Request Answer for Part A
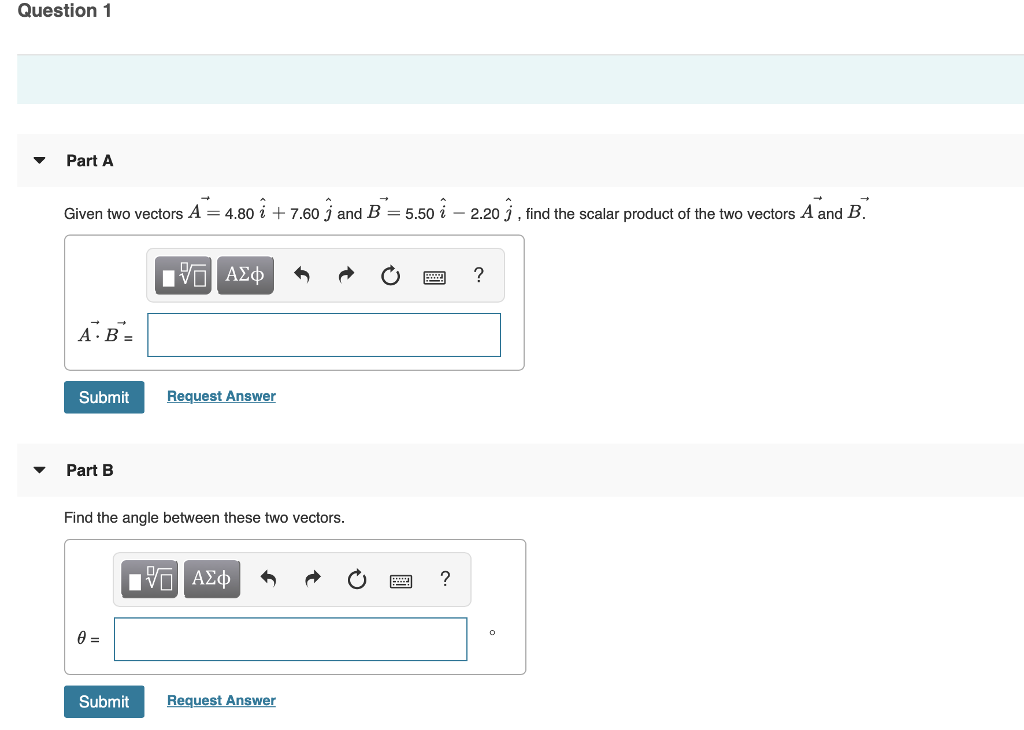1024x730 pixels. point(220,396)
